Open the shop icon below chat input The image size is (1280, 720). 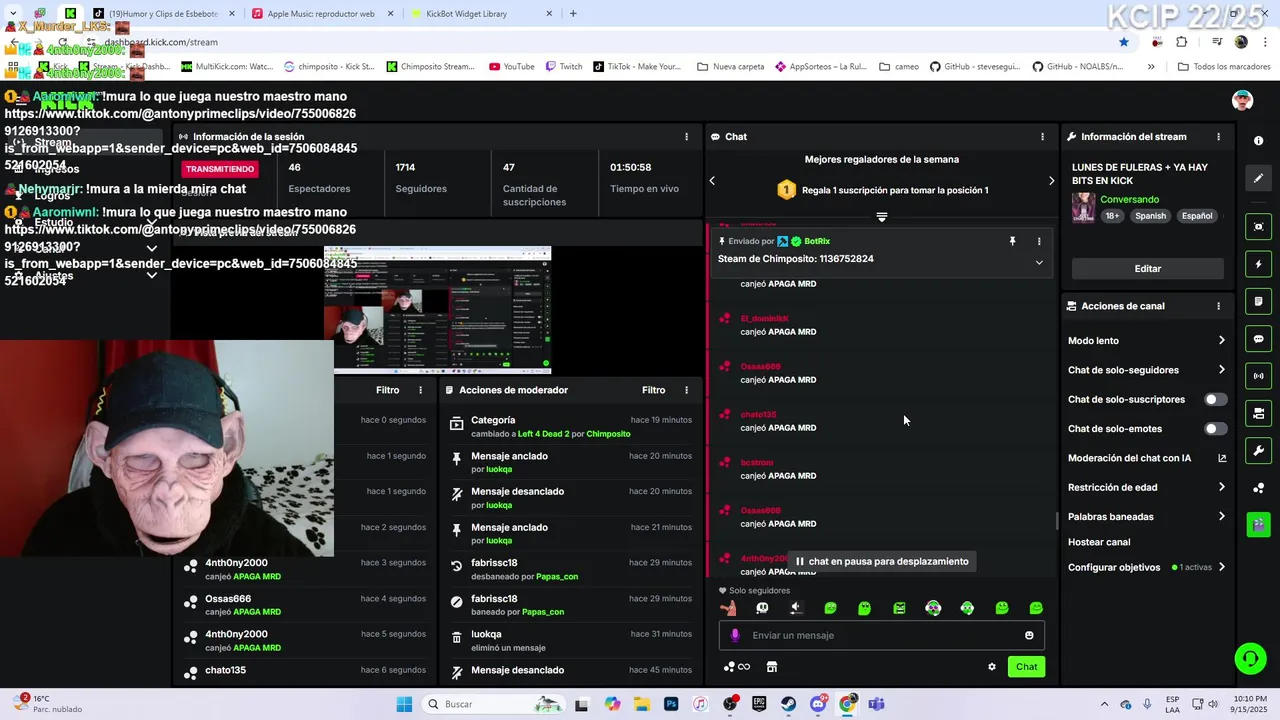pyautogui.click(x=772, y=667)
